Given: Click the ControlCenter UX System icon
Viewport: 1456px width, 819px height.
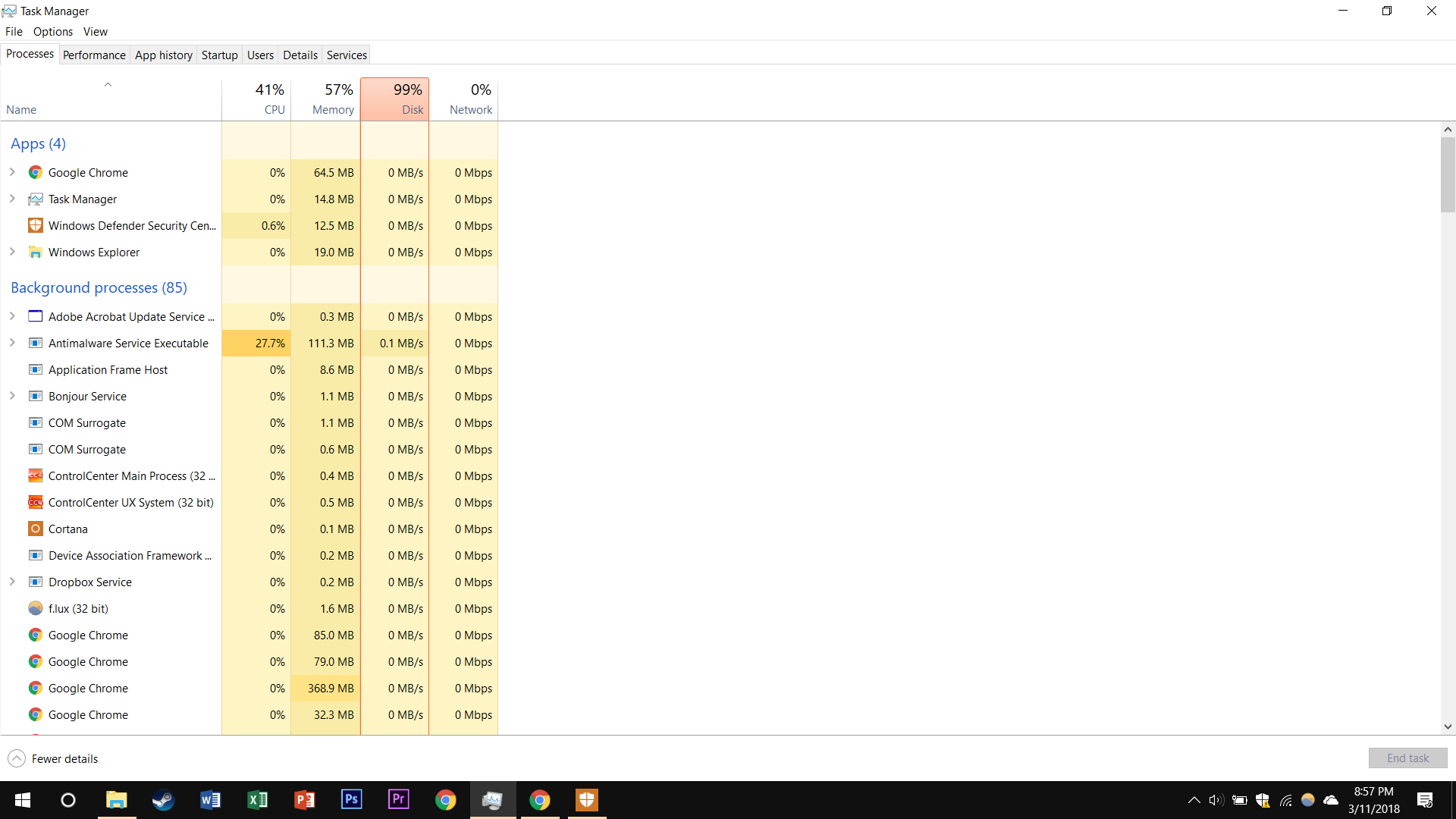Looking at the screenshot, I should pos(36,503).
